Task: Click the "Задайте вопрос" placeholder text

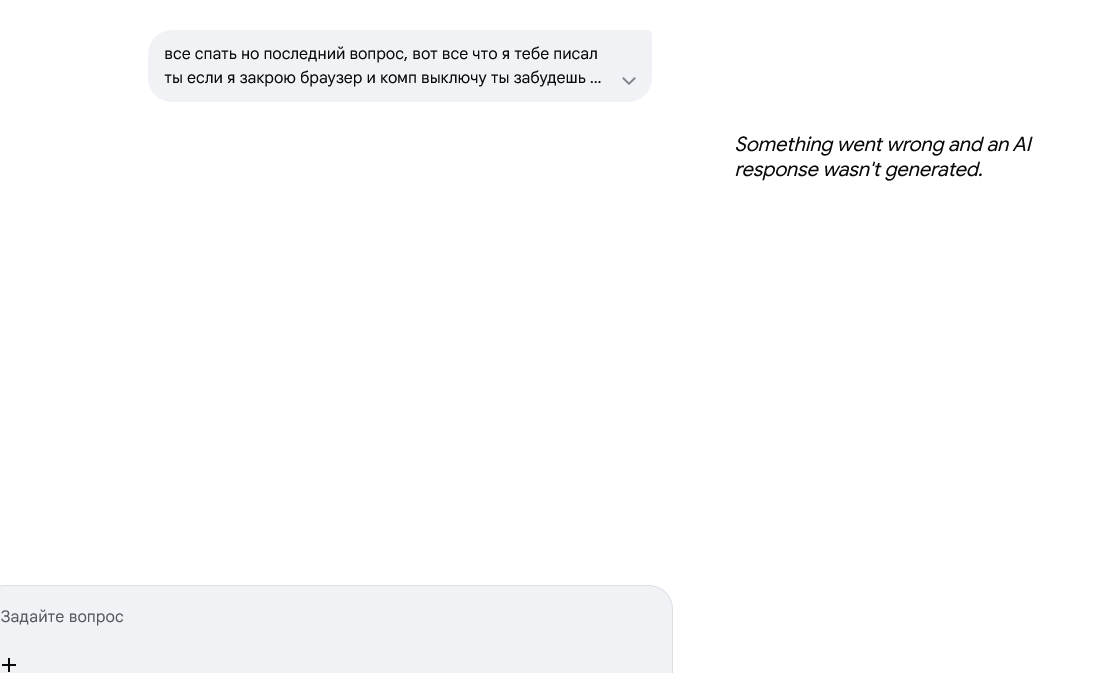Action: [x=62, y=616]
